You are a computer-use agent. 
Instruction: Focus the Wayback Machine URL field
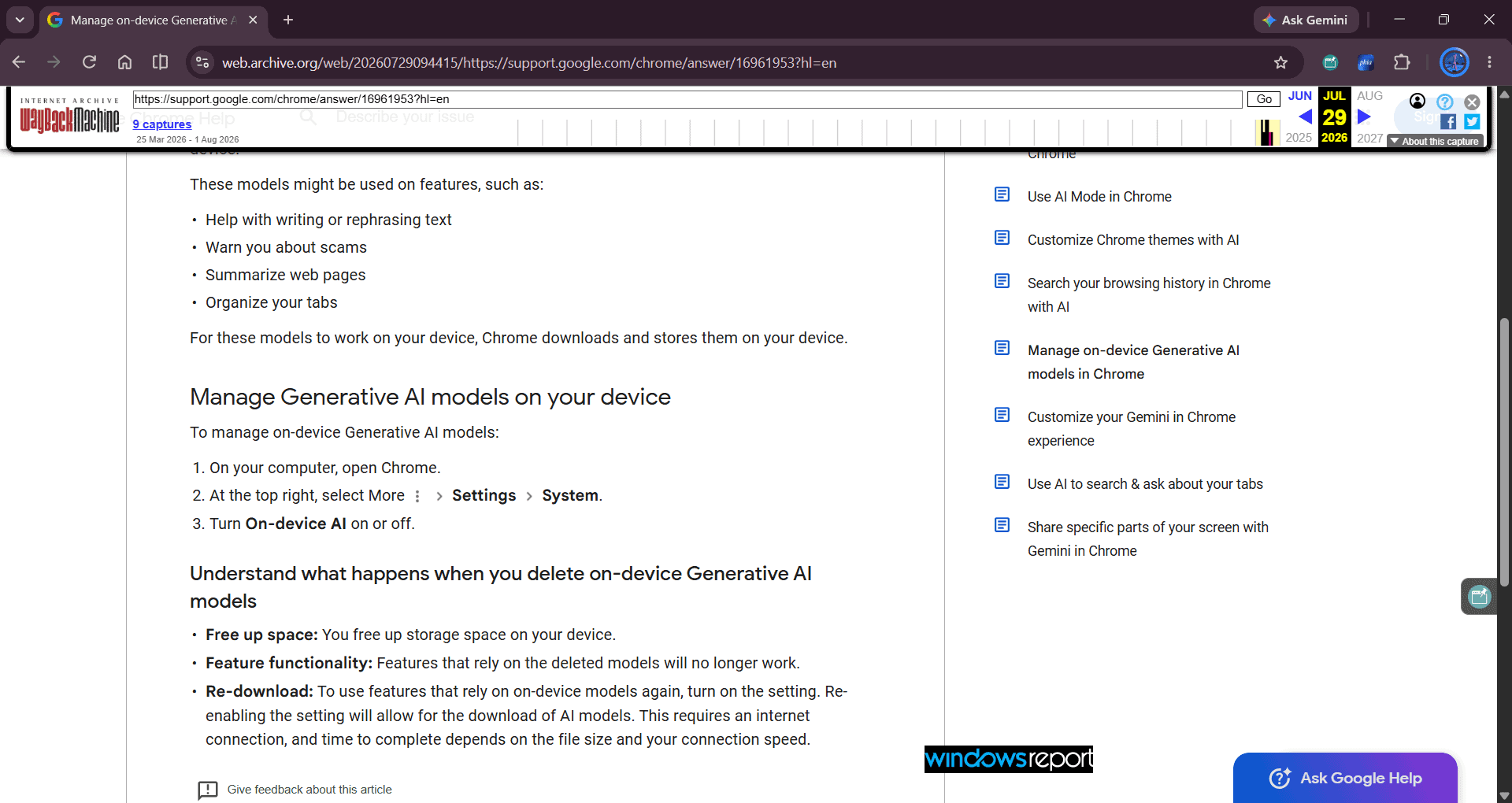click(x=687, y=99)
